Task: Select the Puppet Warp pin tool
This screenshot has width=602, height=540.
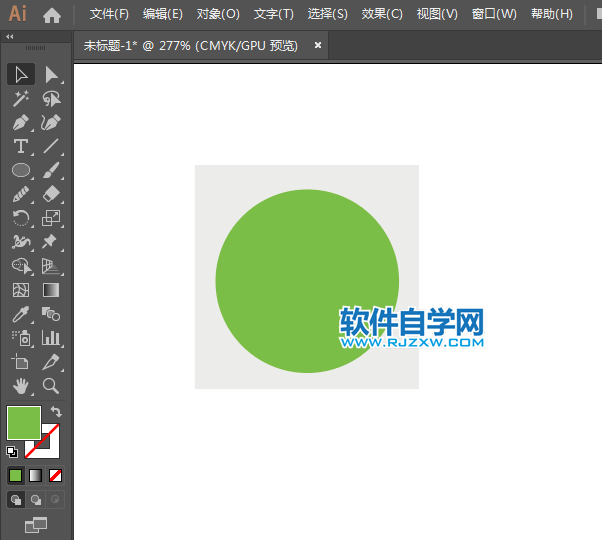Action: click(x=51, y=242)
